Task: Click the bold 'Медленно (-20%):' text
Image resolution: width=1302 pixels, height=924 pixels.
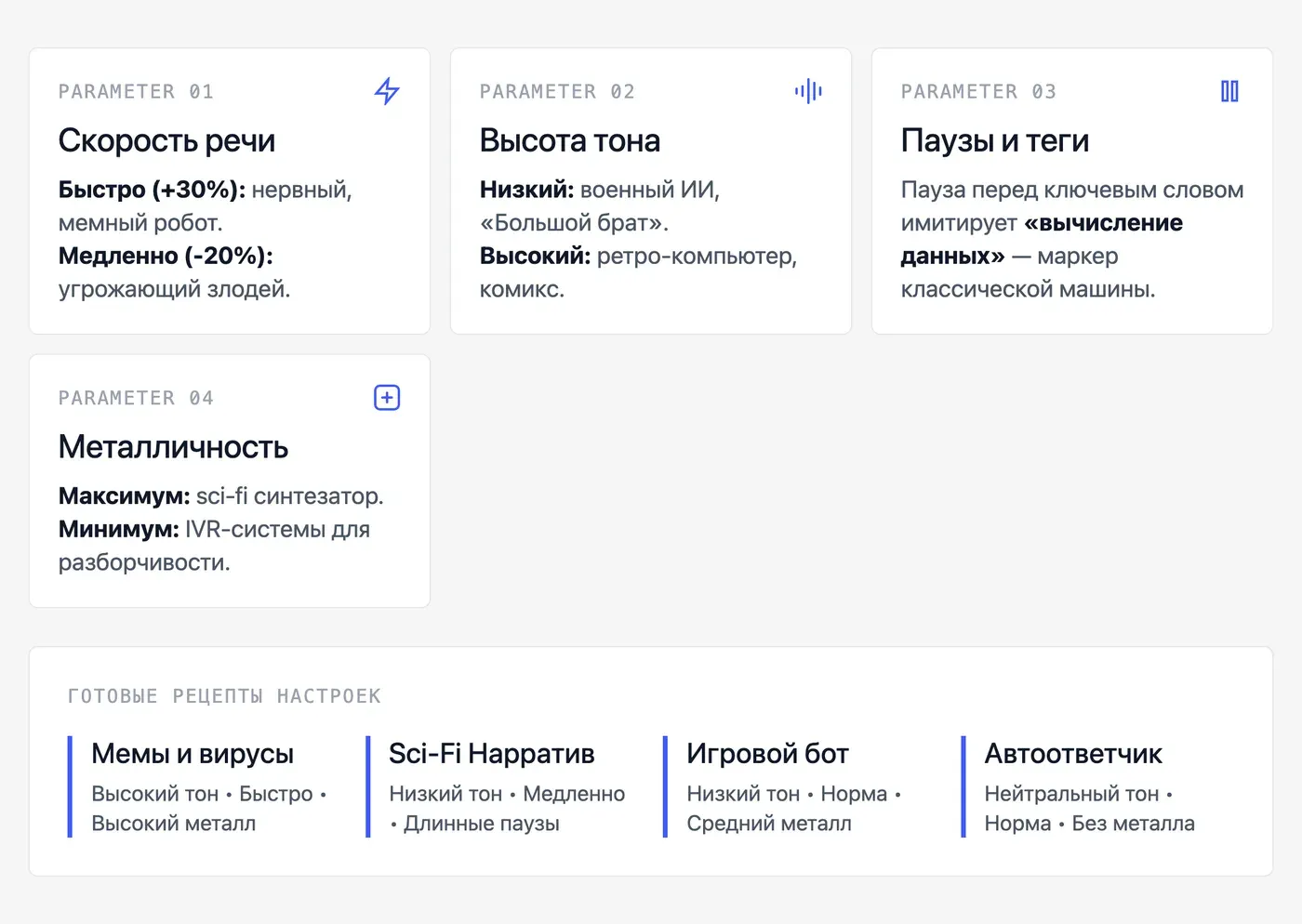Action: pyautogui.click(x=166, y=256)
